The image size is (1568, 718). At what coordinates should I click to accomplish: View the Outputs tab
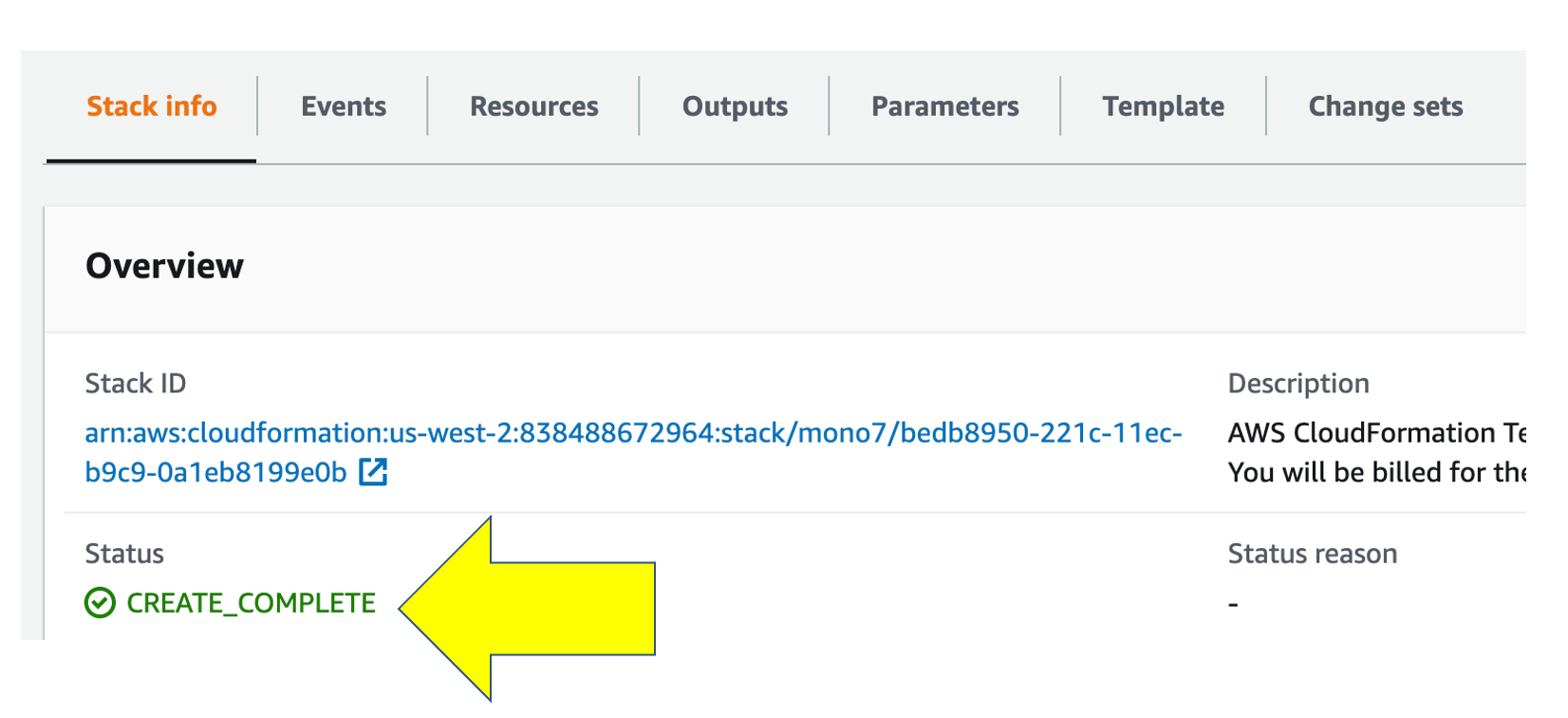[735, 106]
